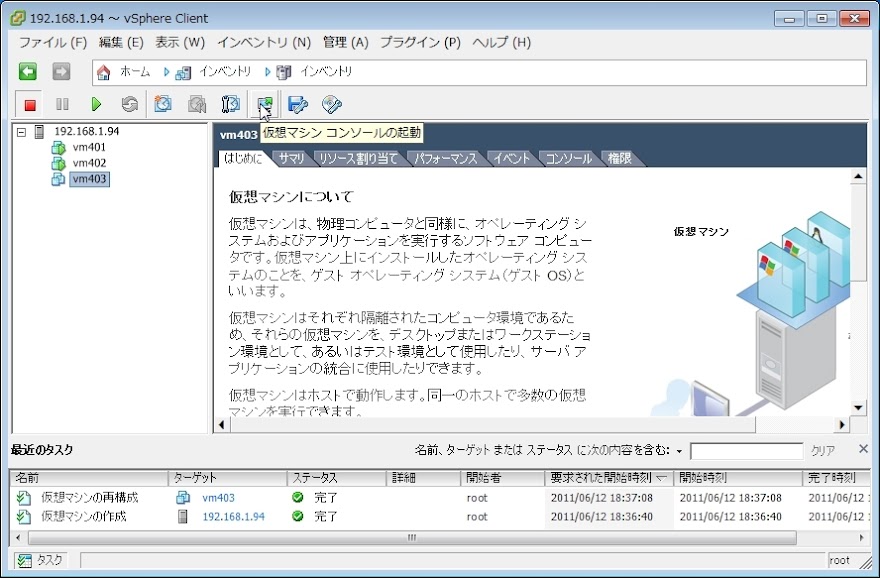Click the connect floppy device icon
The height and width of the screenshot is (578, 880).
tap(297, 104)
